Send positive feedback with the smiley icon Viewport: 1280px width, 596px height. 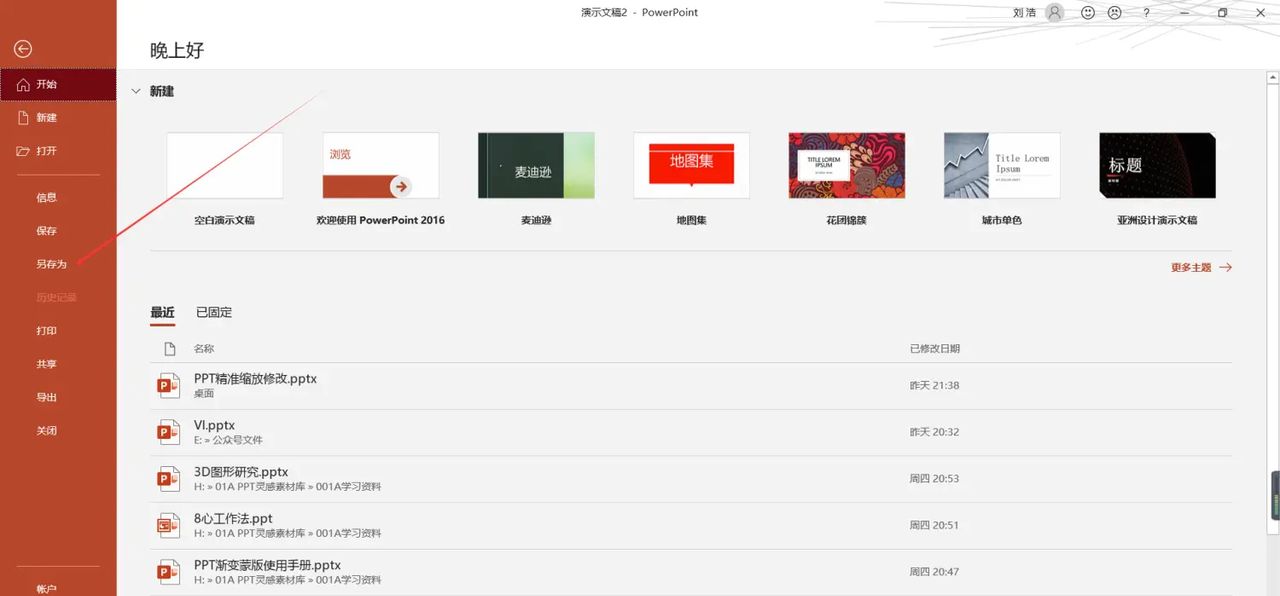click(1086, 12)
